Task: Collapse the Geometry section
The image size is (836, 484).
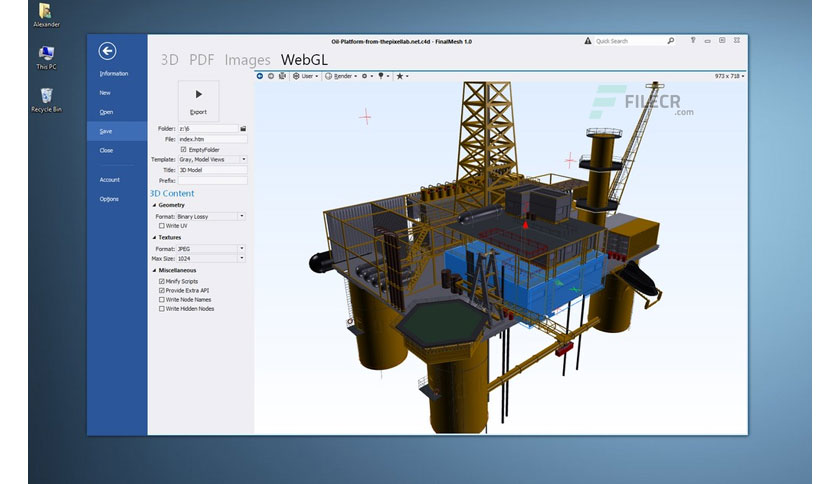Action: click(x=155, y=205)
